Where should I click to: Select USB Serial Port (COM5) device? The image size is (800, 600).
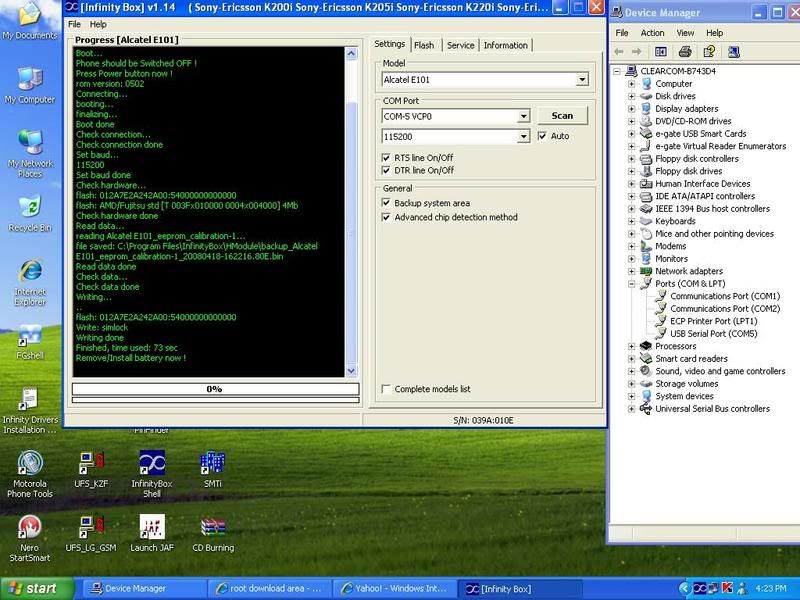pyautogui.click(x=713, y=334)
